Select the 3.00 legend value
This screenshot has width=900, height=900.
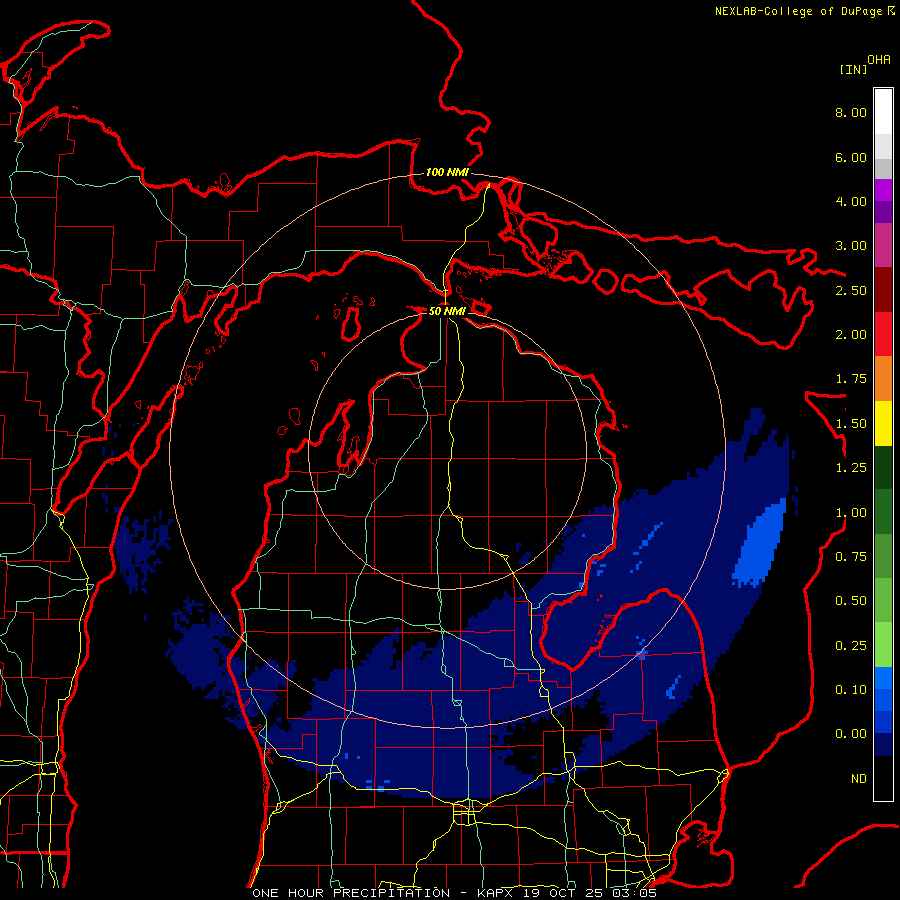pyautogui.click(x=851, y=246)
